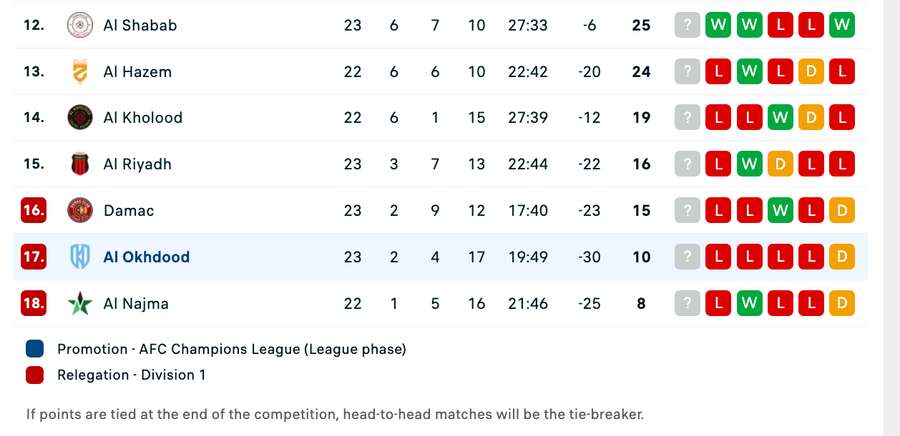Open the Al Najma team link
The height and width of the screenshot is (436, 900).
pos(136,303)
